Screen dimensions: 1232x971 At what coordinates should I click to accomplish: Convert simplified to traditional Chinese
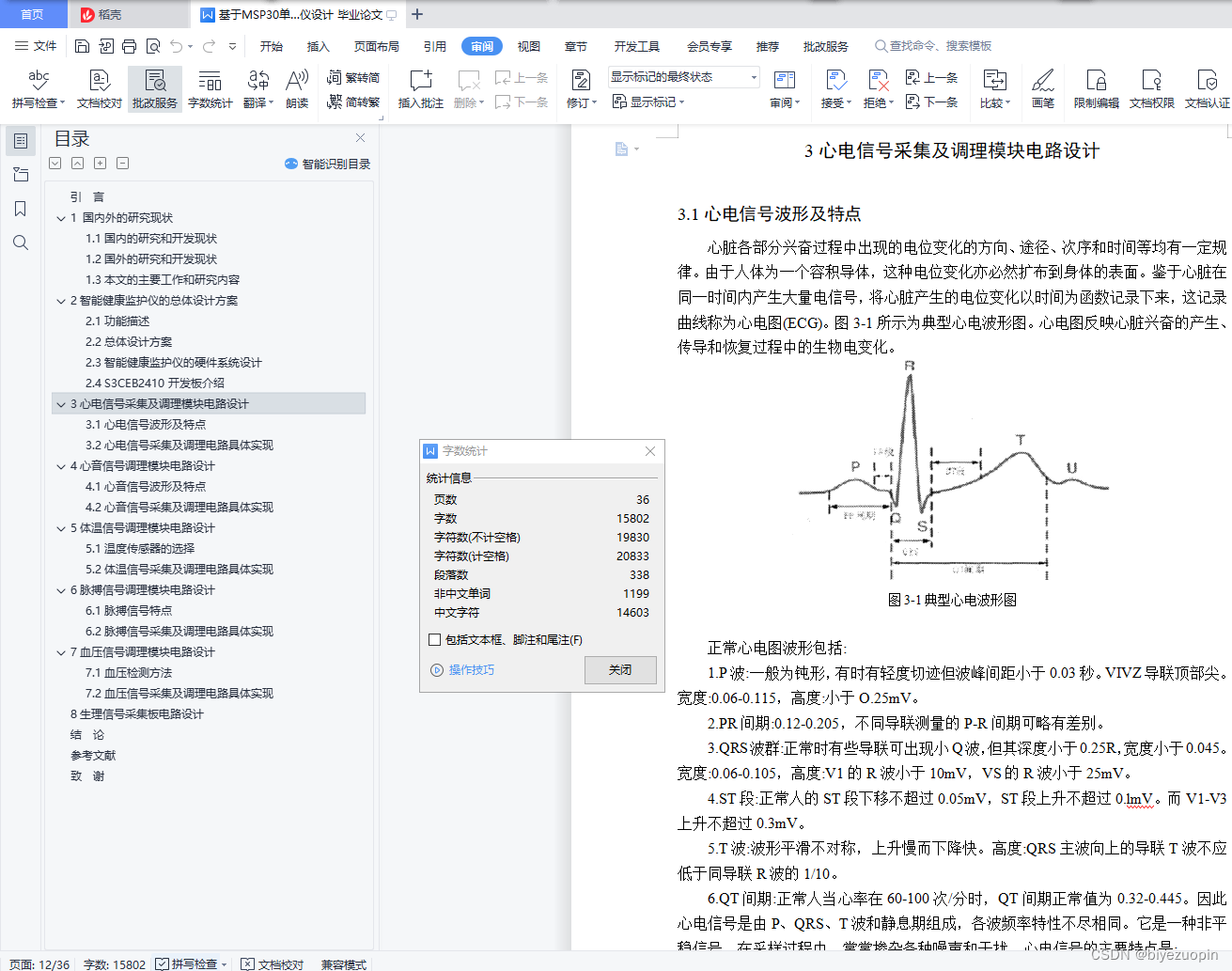(353, 102)
